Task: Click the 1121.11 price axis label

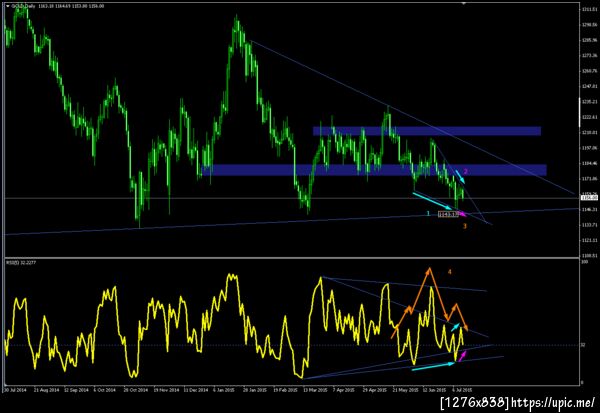Action: [589, 240]
